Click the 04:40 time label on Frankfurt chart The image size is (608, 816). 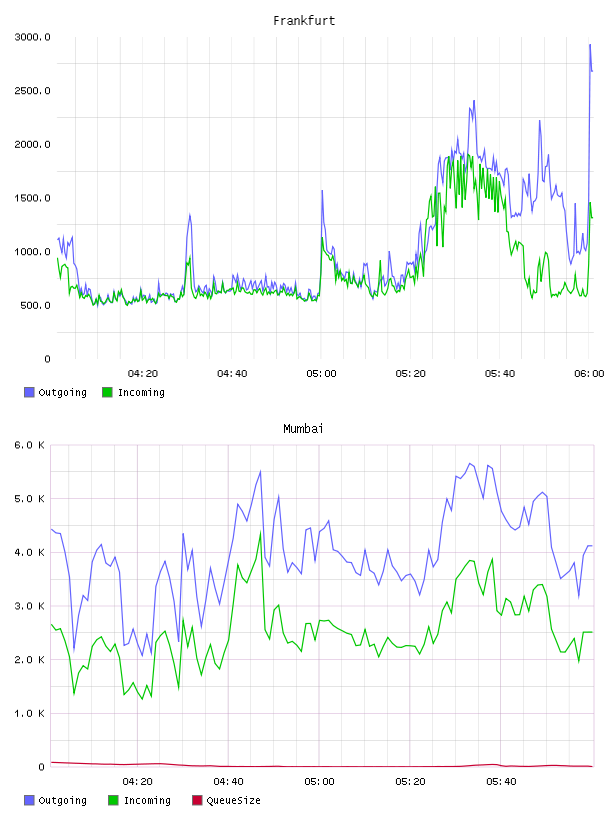click(232, 374)
